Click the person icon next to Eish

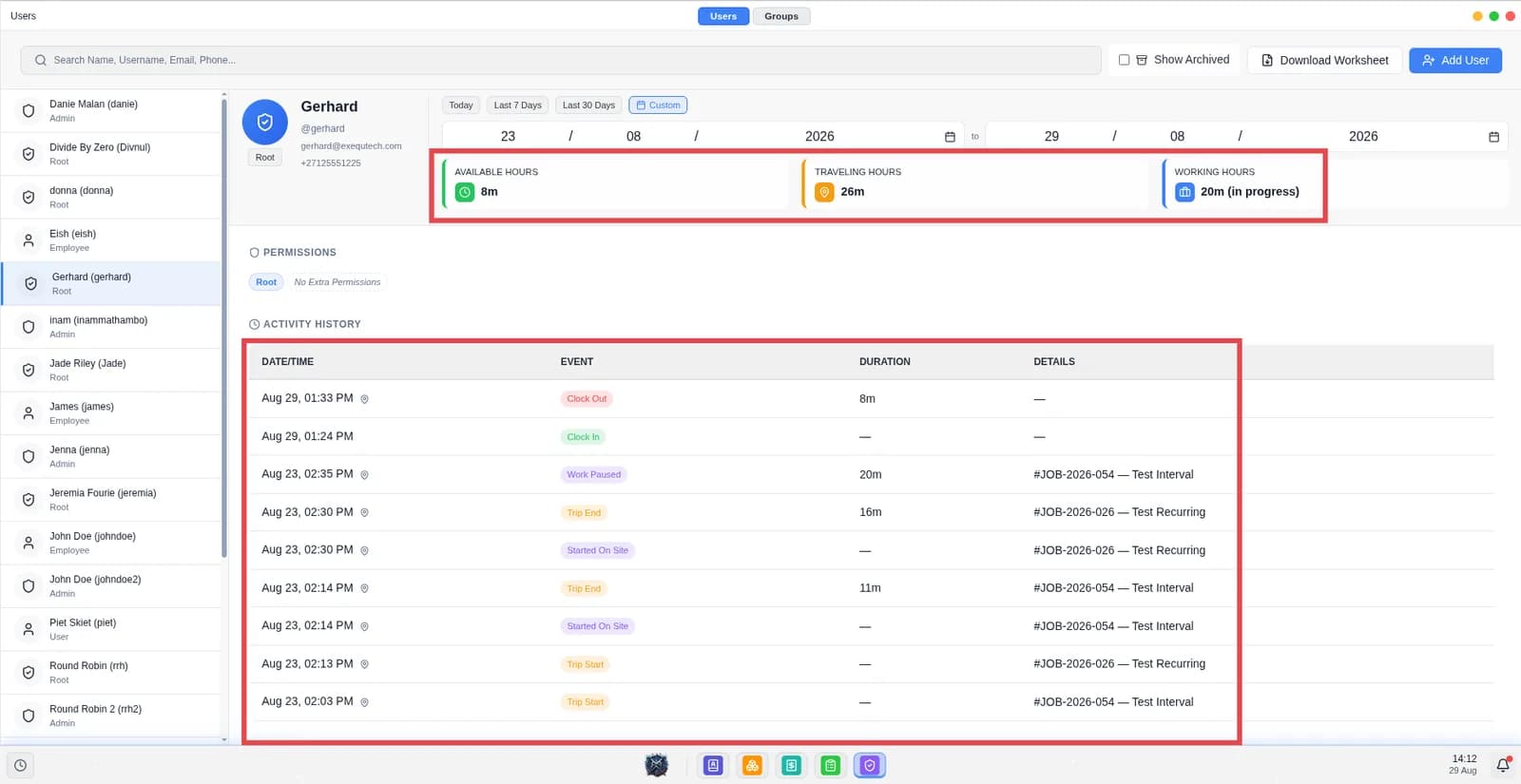click(29, 240)
